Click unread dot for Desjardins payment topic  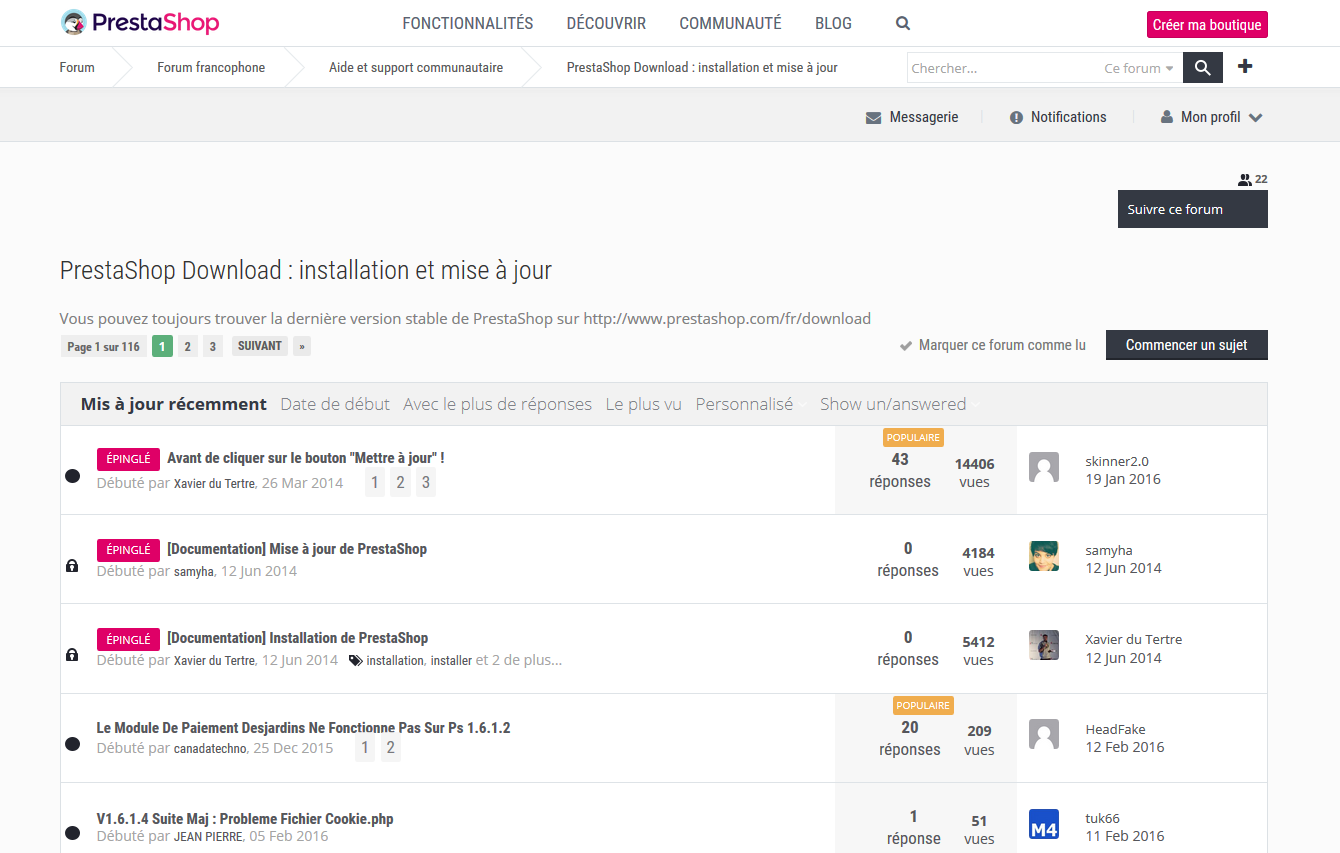click(x=72, y=744)
